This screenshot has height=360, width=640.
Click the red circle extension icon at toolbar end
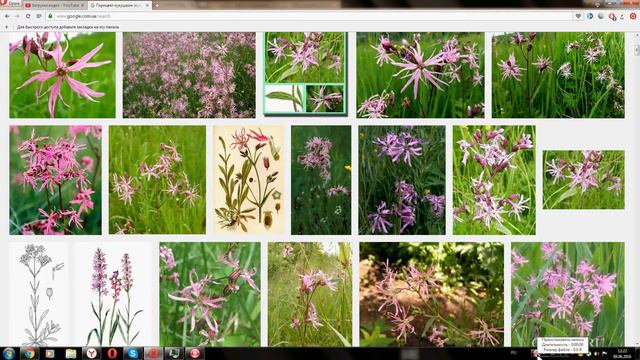[633, 16]
